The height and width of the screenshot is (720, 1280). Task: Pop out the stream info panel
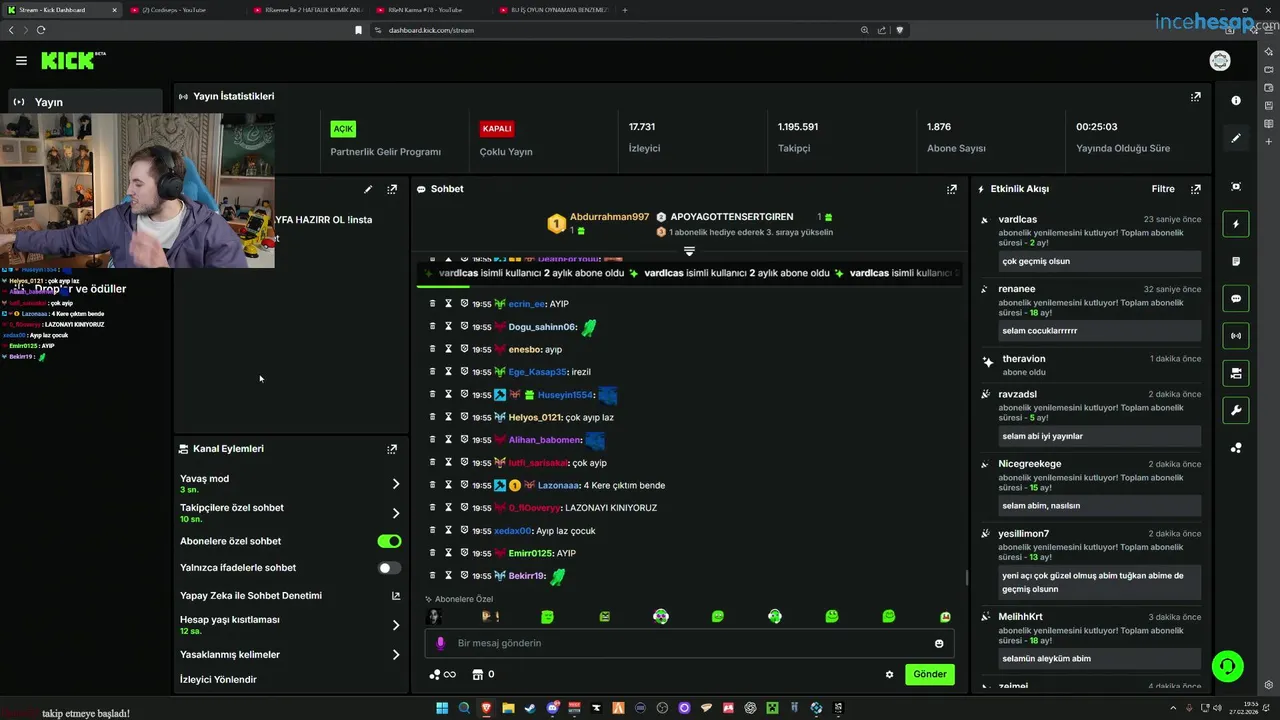392,189
